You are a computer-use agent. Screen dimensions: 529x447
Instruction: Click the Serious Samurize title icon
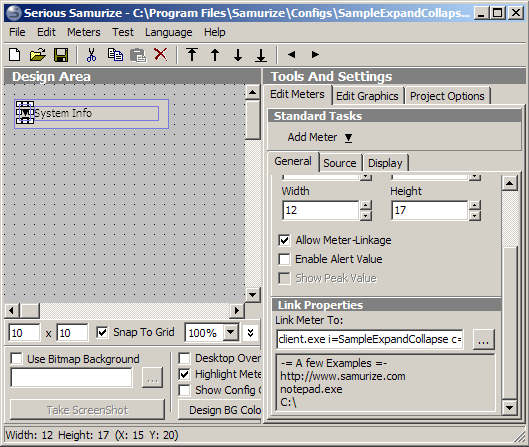[14, 13]
